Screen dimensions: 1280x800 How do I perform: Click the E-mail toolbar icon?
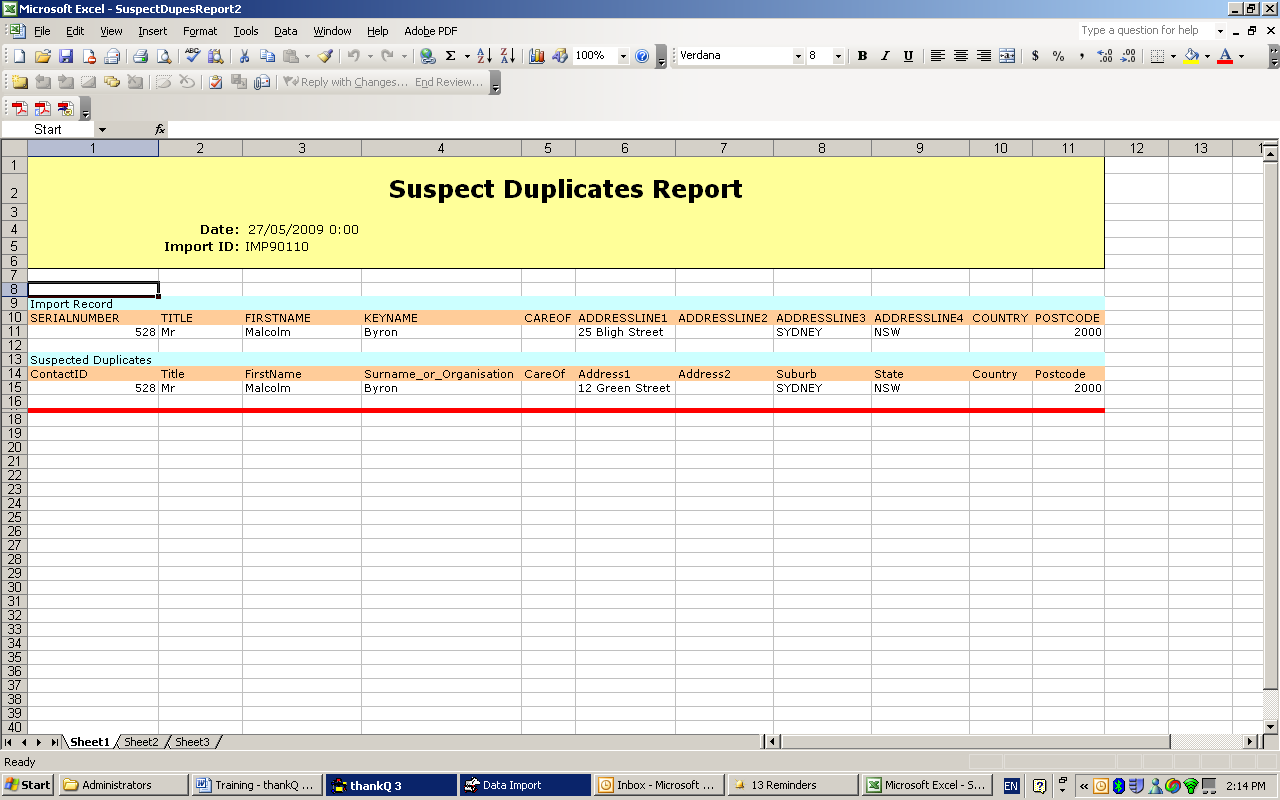coord(112,56)
